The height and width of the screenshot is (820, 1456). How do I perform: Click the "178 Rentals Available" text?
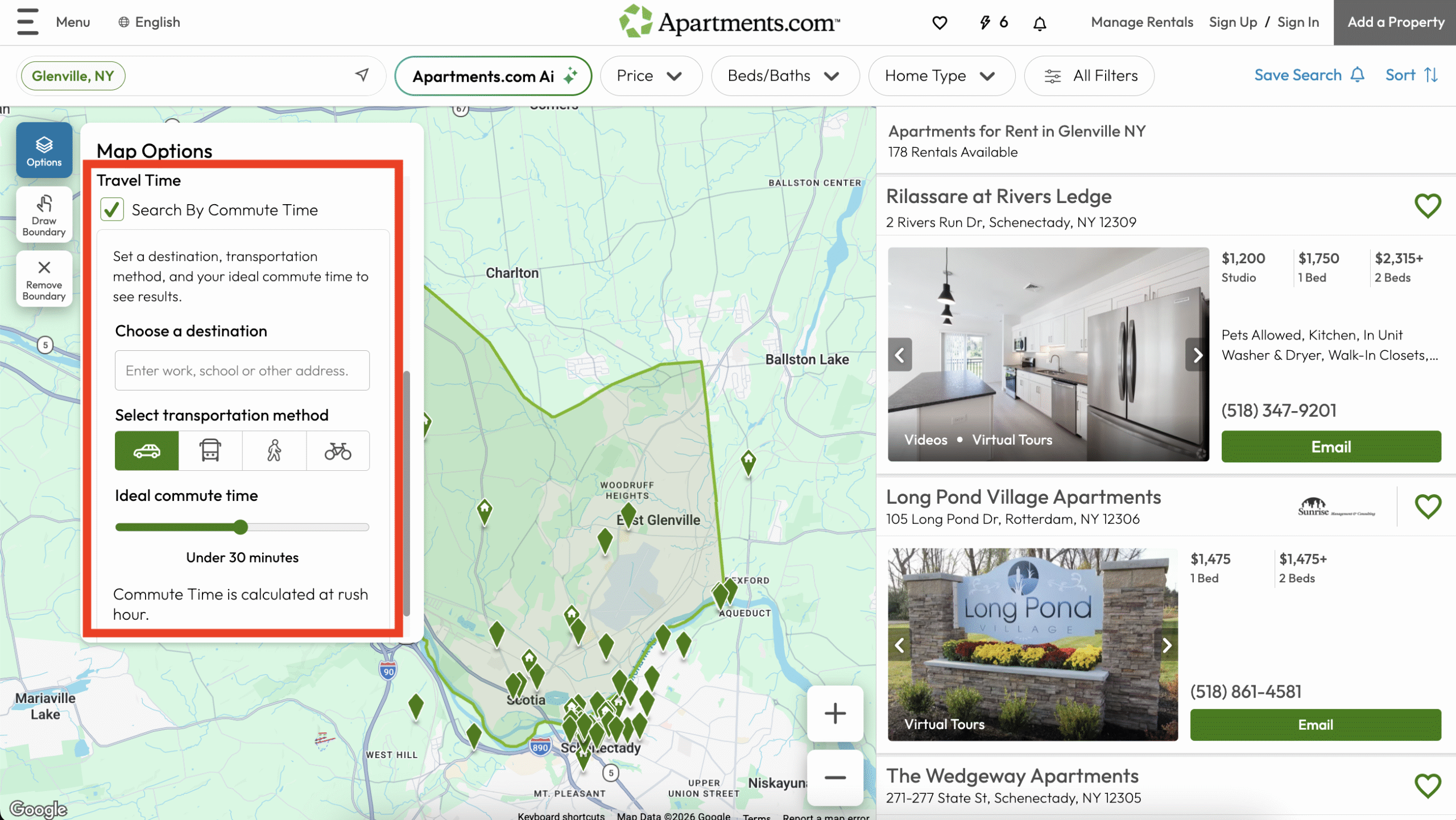(953, 152)
